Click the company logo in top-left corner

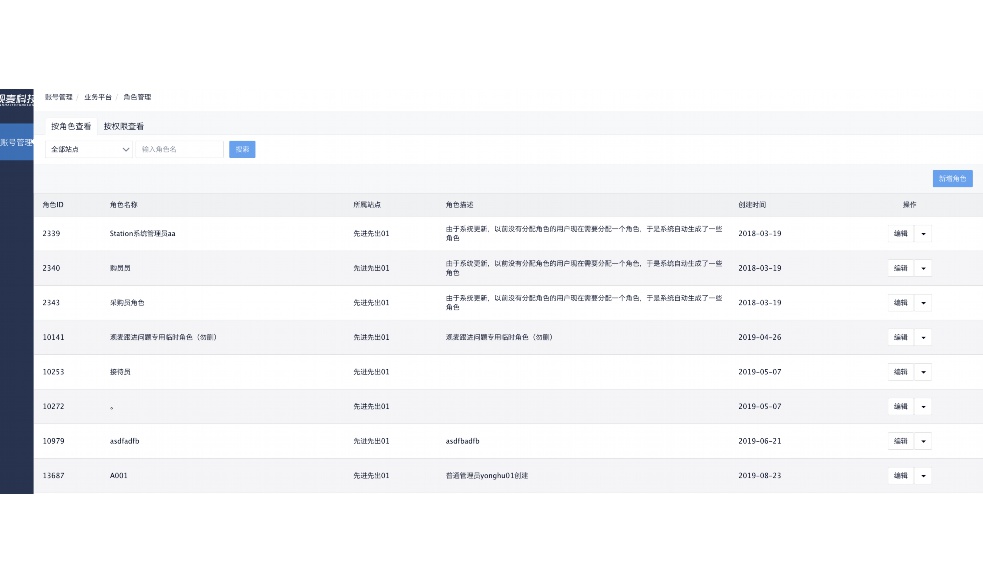tap(17, 98)
